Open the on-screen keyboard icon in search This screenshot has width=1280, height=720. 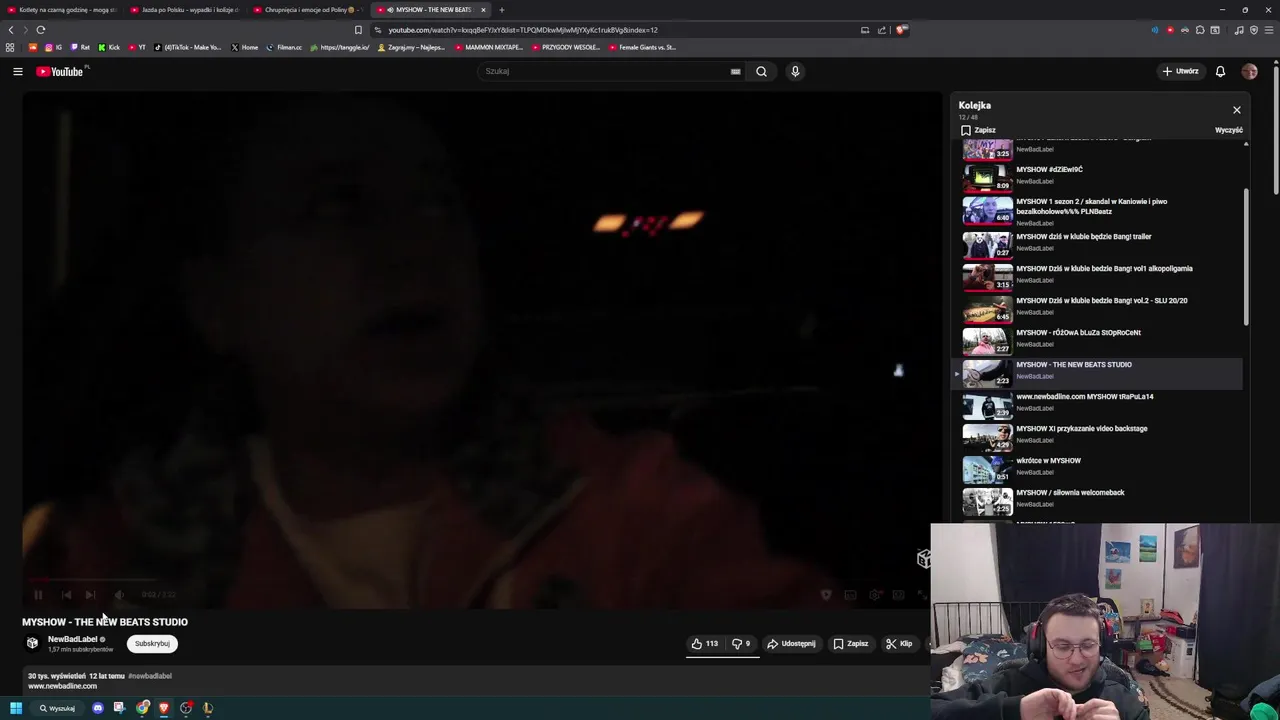[735, 71]
